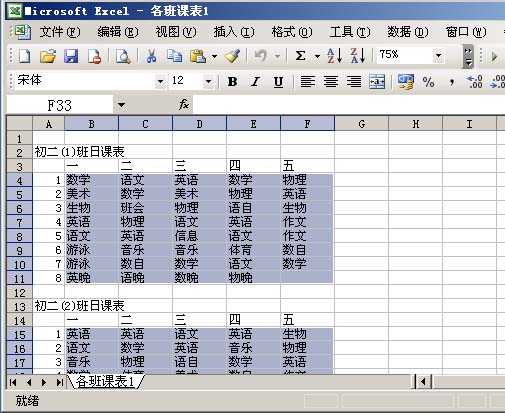The height and width of the screenshot is (413, 505).
Task: Click the Format Painter brush icon
Action: [232, 56]
